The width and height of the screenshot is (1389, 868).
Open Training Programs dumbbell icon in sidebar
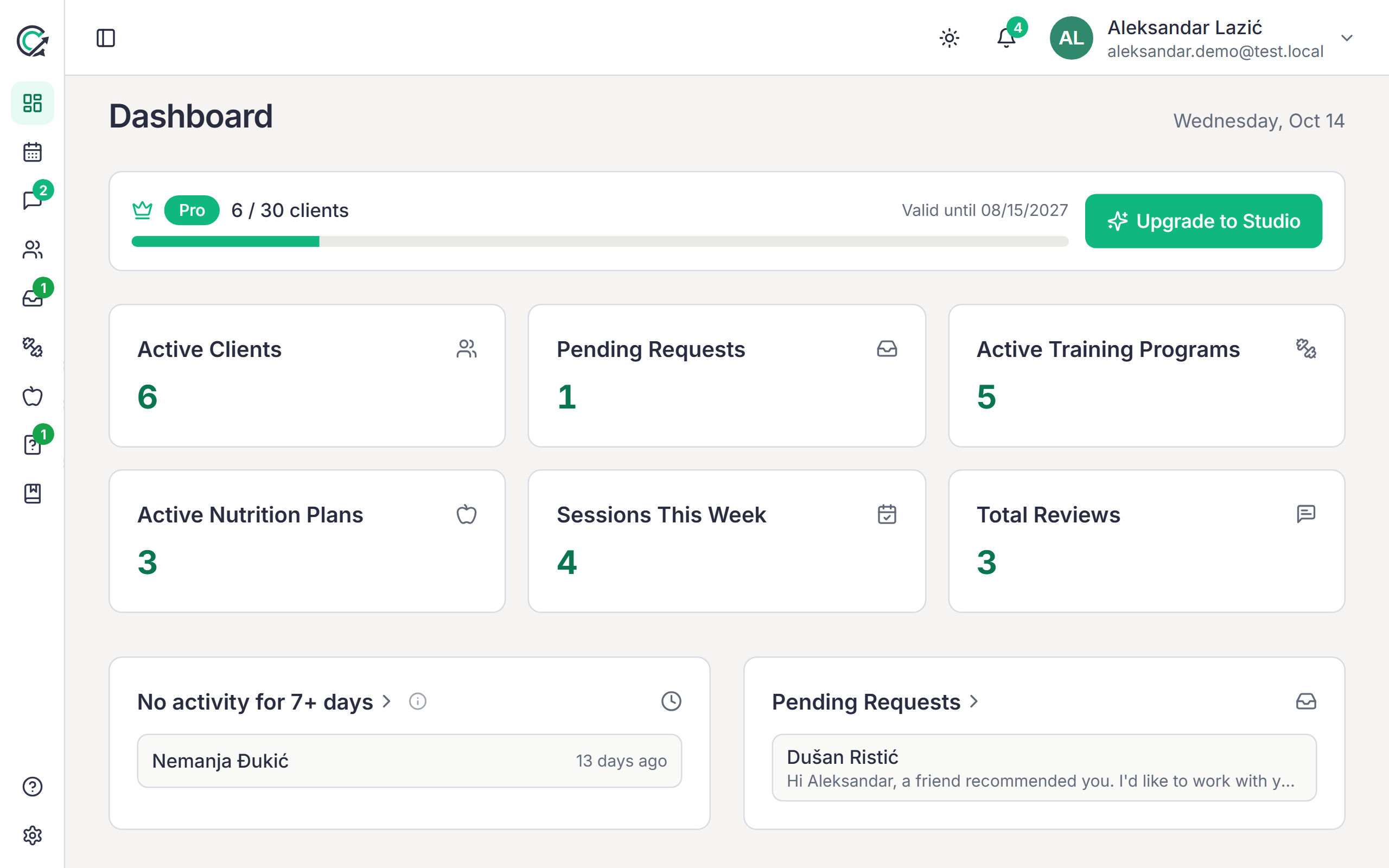pos(33,347)
